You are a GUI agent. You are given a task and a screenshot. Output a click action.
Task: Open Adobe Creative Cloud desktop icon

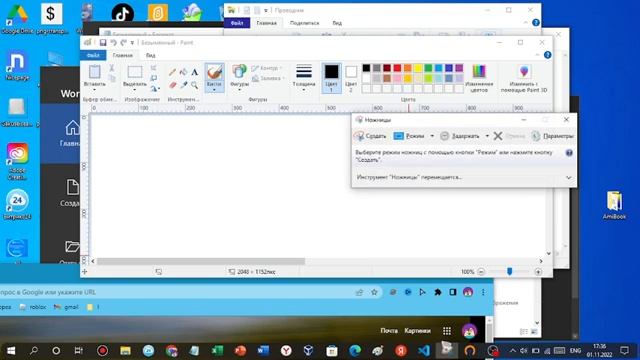[17, 161]
